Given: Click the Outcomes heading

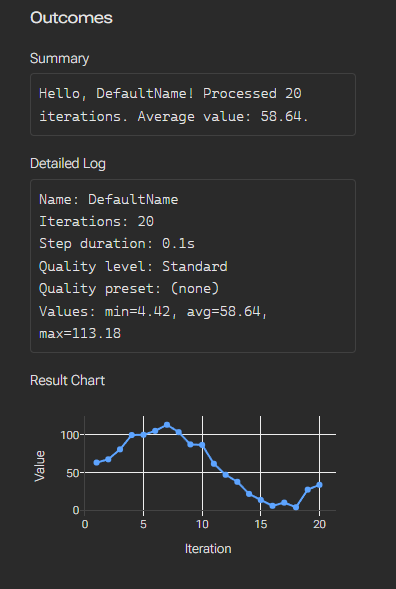Looking at the screenshot, I should [71, 18].
